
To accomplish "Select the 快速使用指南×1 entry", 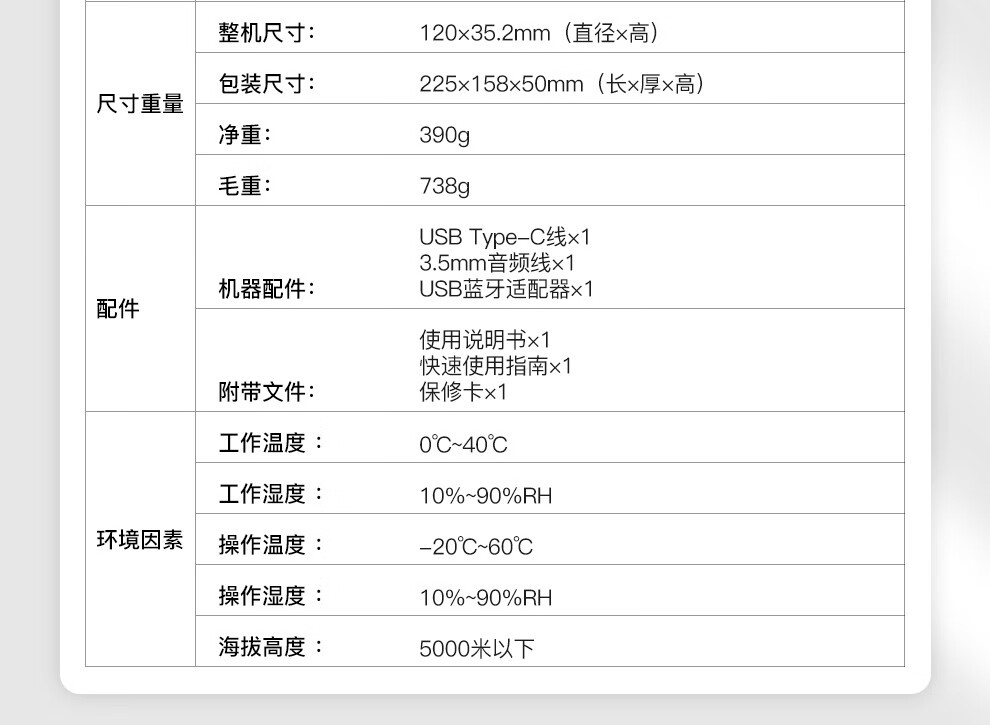I will [495, 367].
